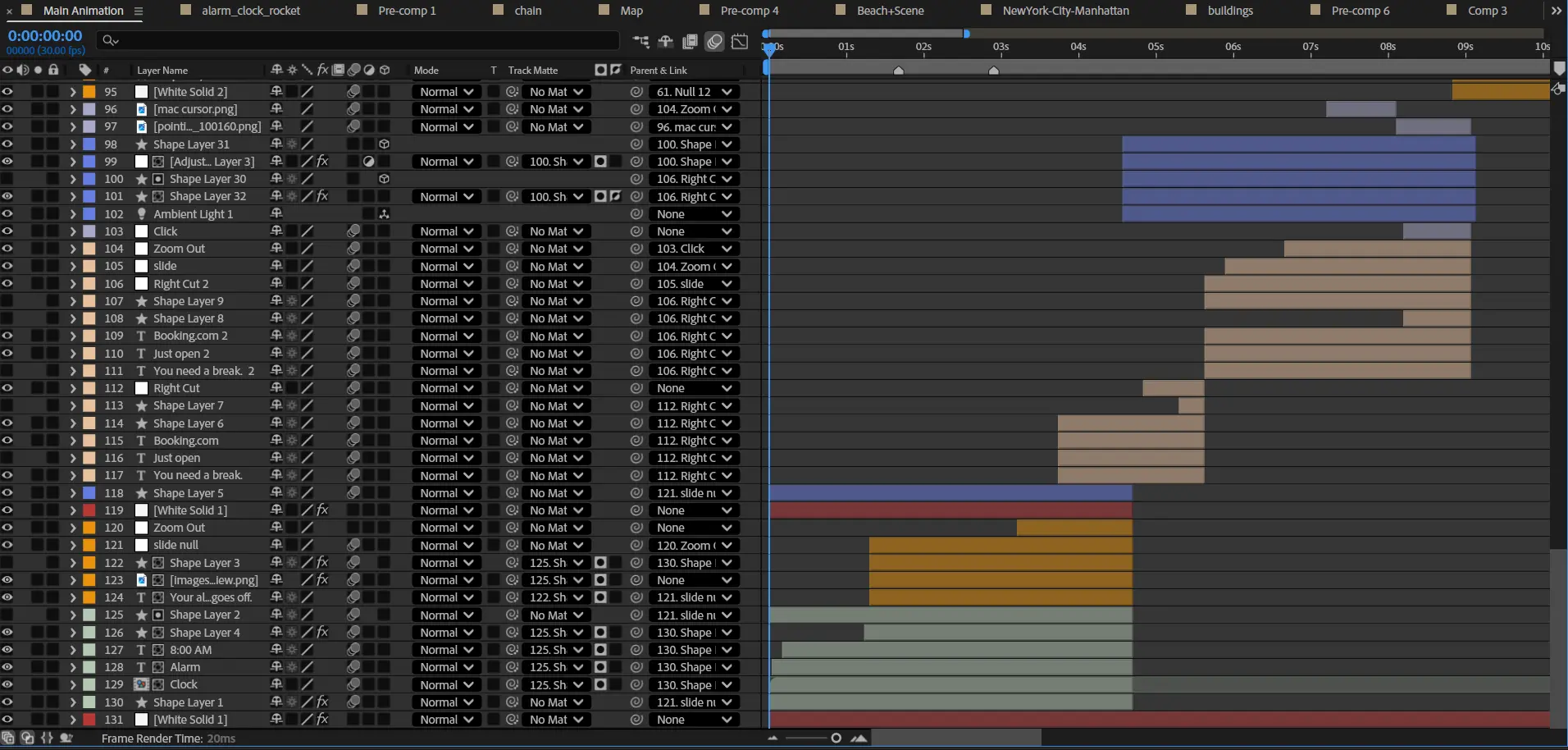Viewport: 1568px width, 750px height.
Task: Switch to the NewYork-City-Manhattan tab
Action: (x=1065, y=11)
